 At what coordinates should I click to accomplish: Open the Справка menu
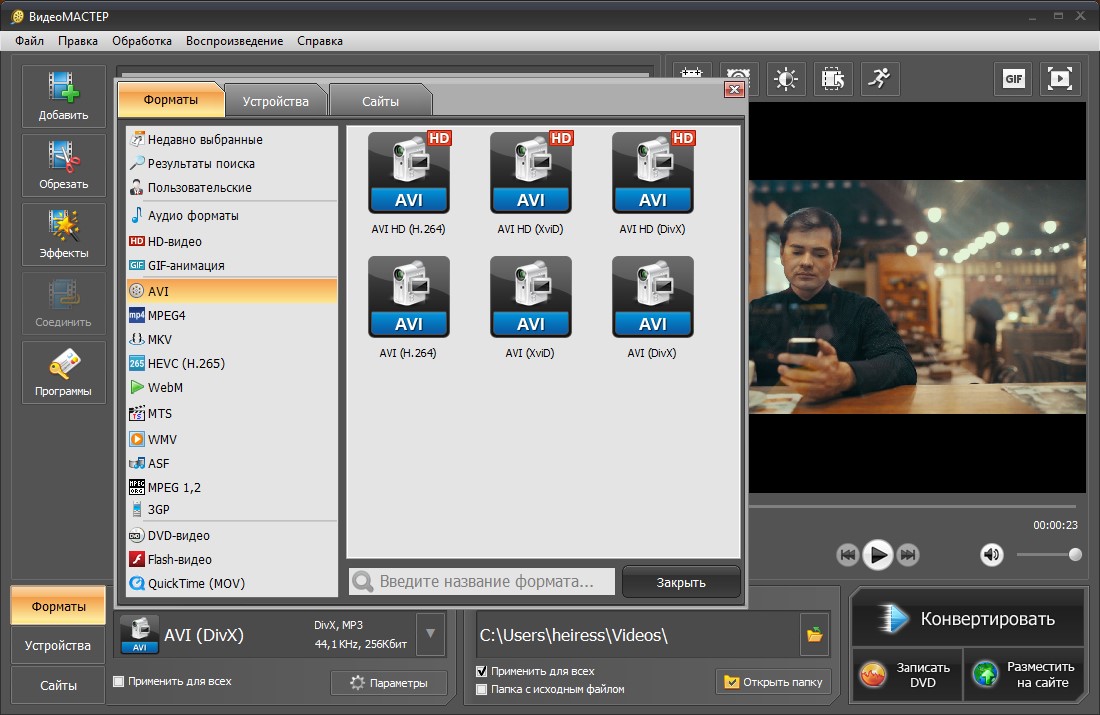tap(320, 41)
